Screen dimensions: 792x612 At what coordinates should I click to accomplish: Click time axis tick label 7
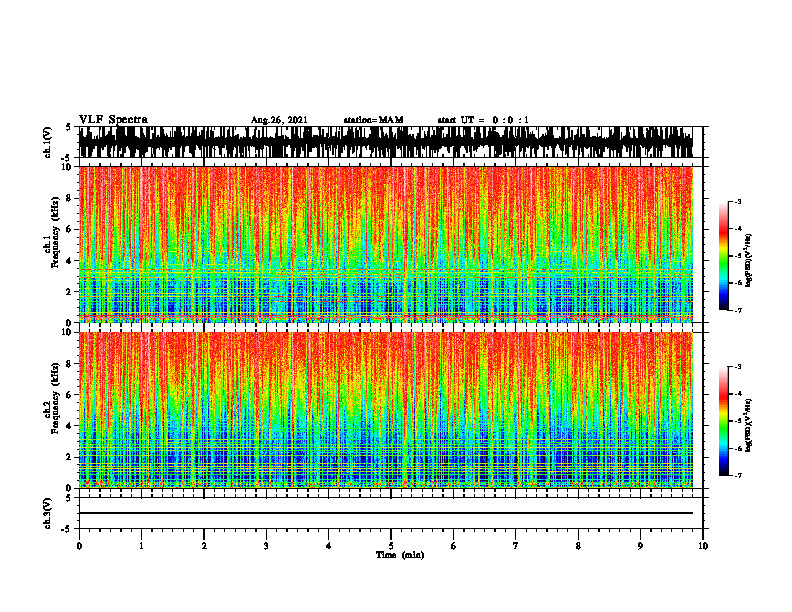(516, 546)
